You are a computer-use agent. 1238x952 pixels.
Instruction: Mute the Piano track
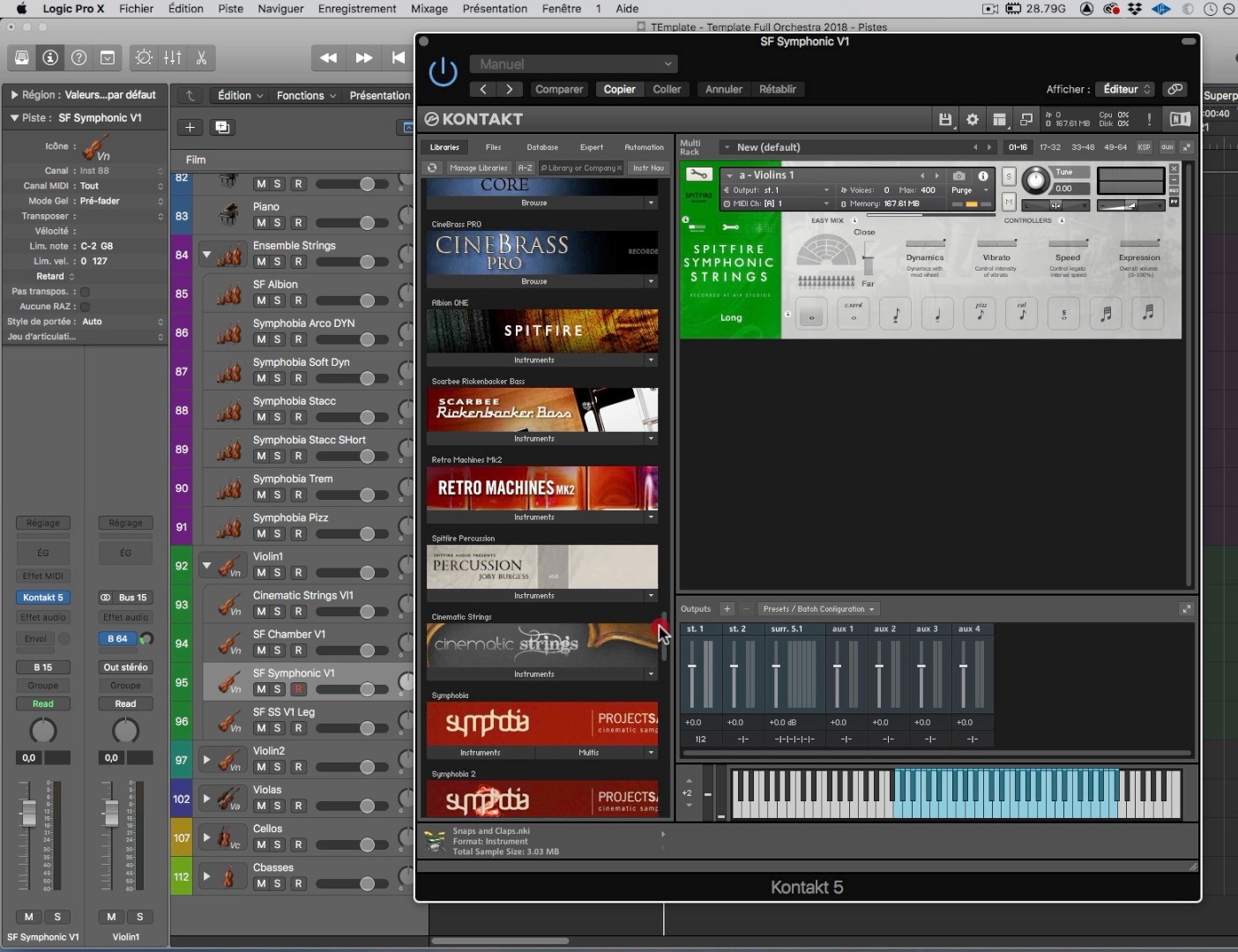[x=261, y=223]
